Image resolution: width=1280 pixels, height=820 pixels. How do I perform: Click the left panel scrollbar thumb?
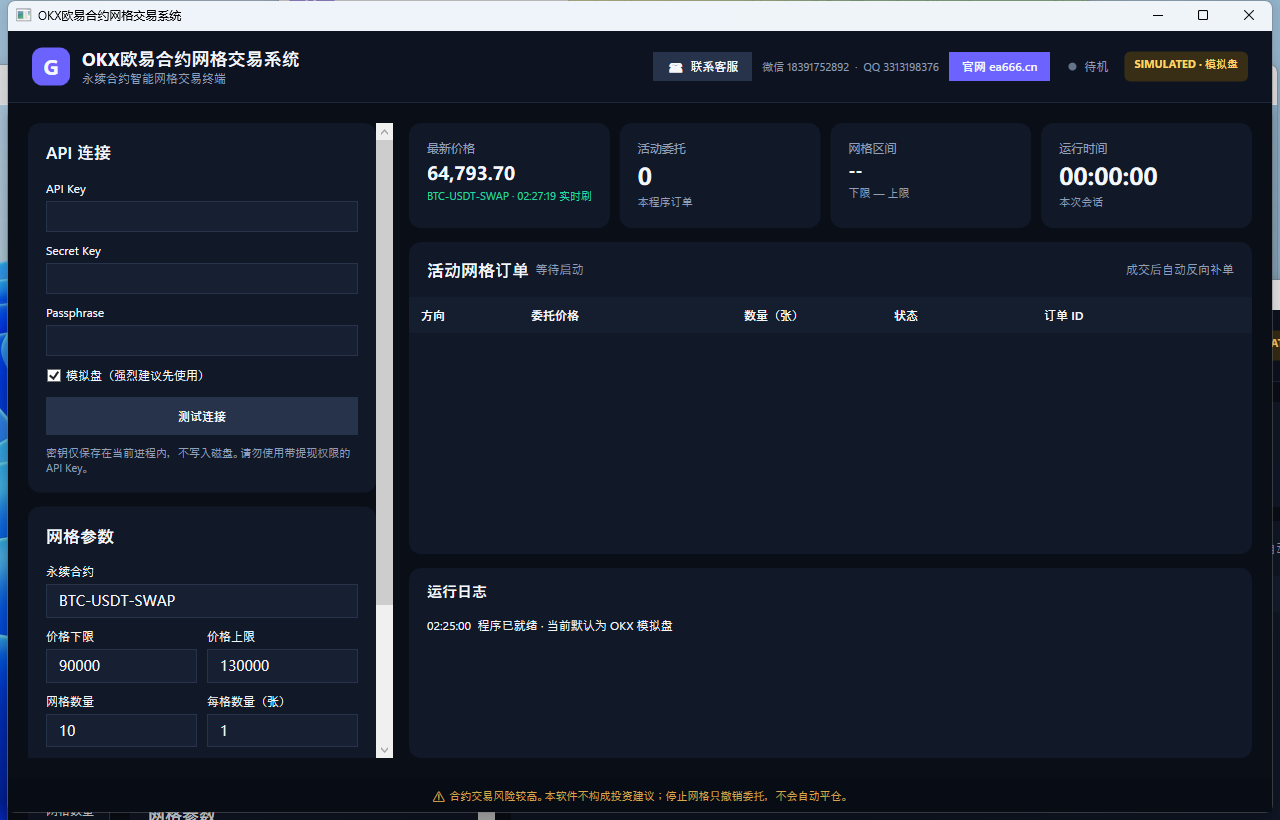click(x=385, y=373)
